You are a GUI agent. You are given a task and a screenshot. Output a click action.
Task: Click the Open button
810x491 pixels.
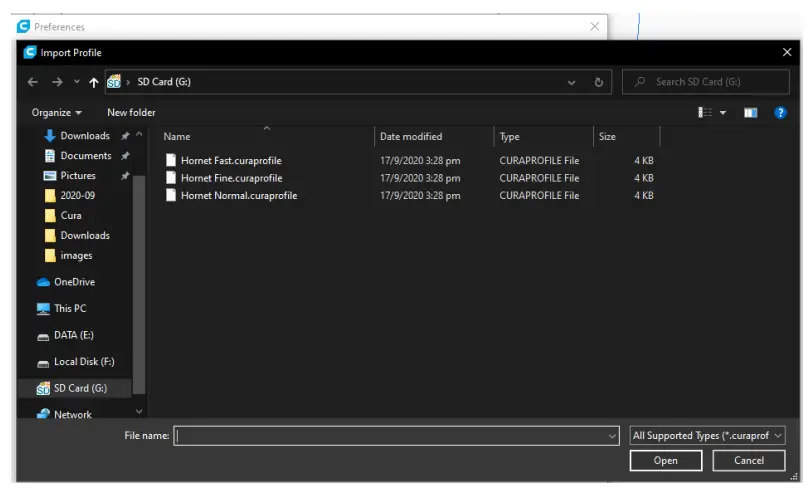pos(665,461)
